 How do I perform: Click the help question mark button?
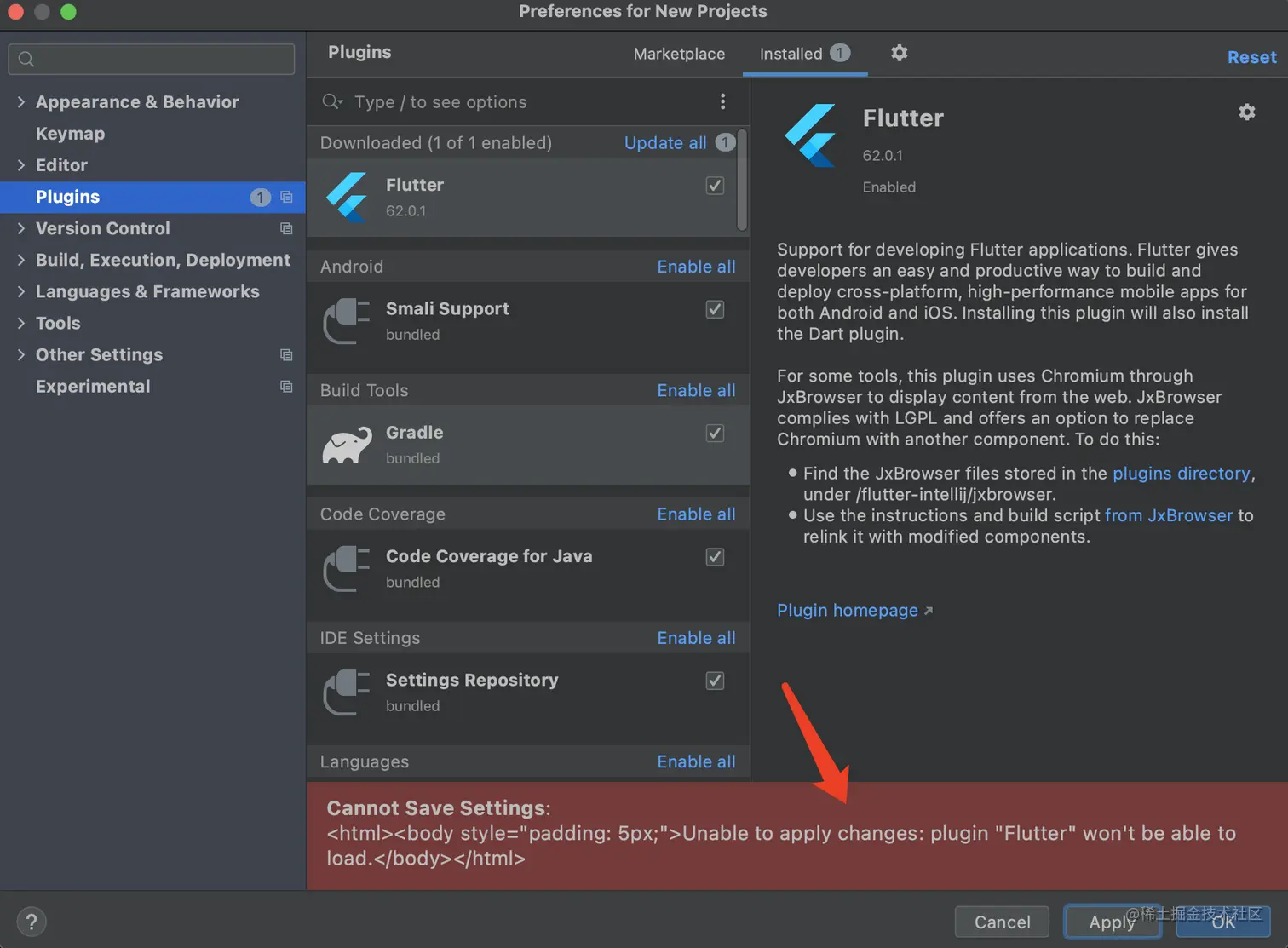tap(32, 922)
